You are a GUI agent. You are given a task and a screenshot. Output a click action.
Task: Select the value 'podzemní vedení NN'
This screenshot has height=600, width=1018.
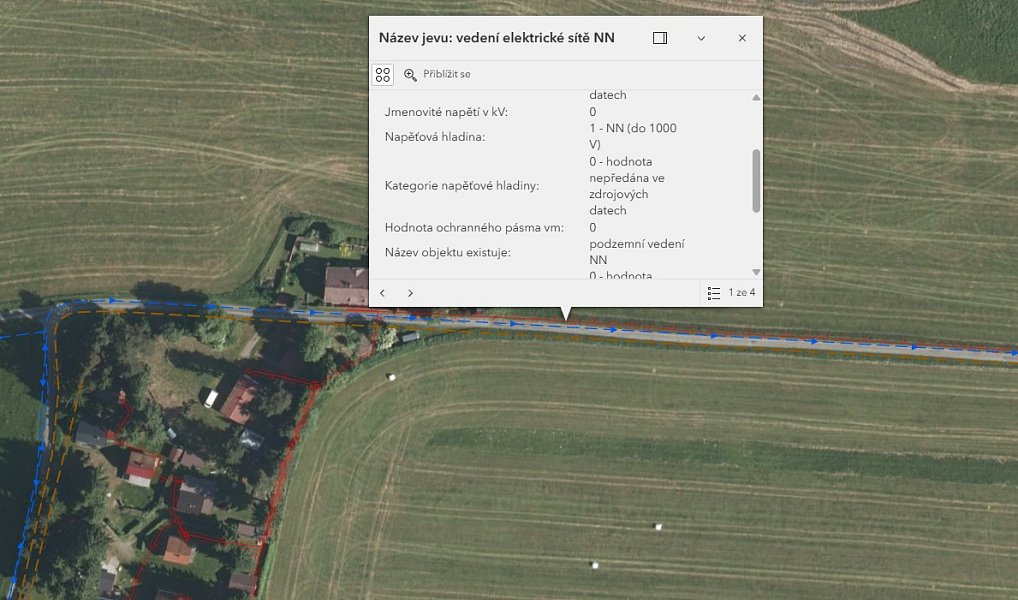(x=637, y=252)
